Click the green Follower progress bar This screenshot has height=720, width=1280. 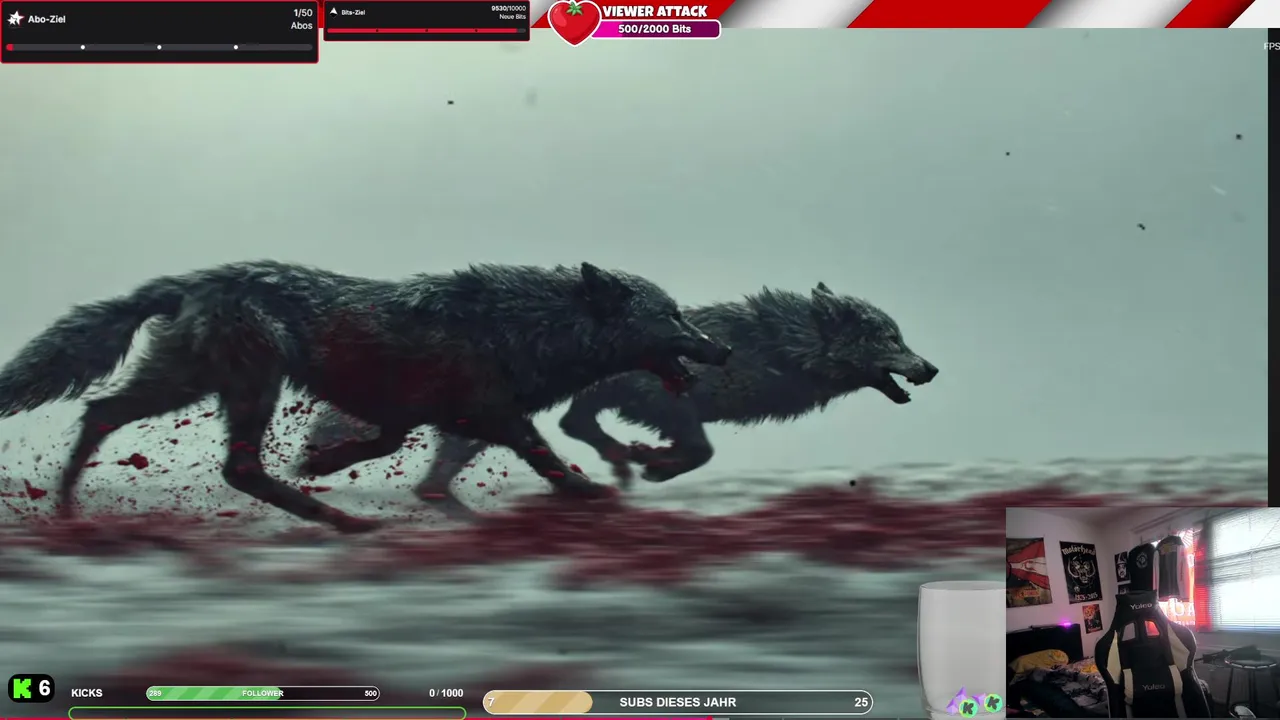tap(263, 693)
